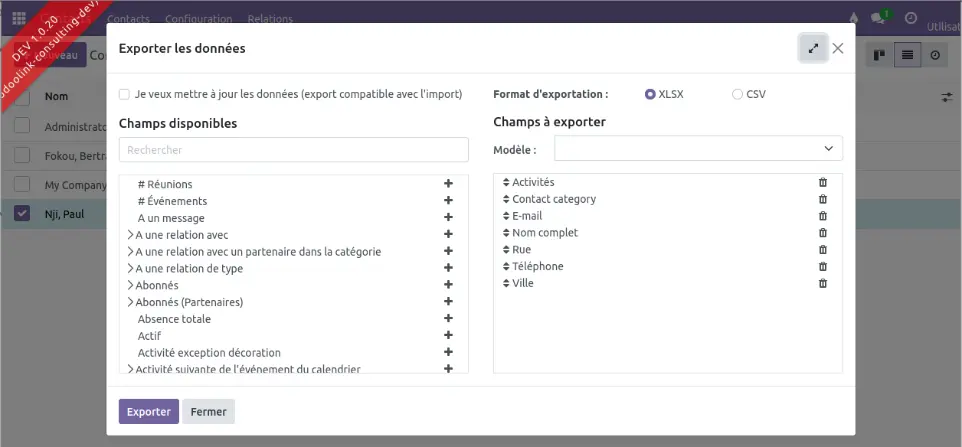Expand A une relation de type
This screenshot has width=962, height=447.
[131, 268]
